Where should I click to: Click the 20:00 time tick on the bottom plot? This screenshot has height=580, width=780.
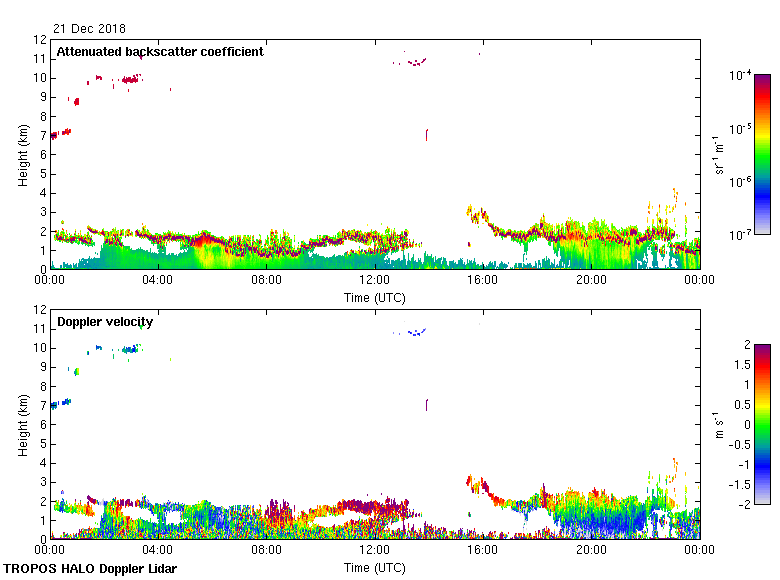click(x=591, y=552)
